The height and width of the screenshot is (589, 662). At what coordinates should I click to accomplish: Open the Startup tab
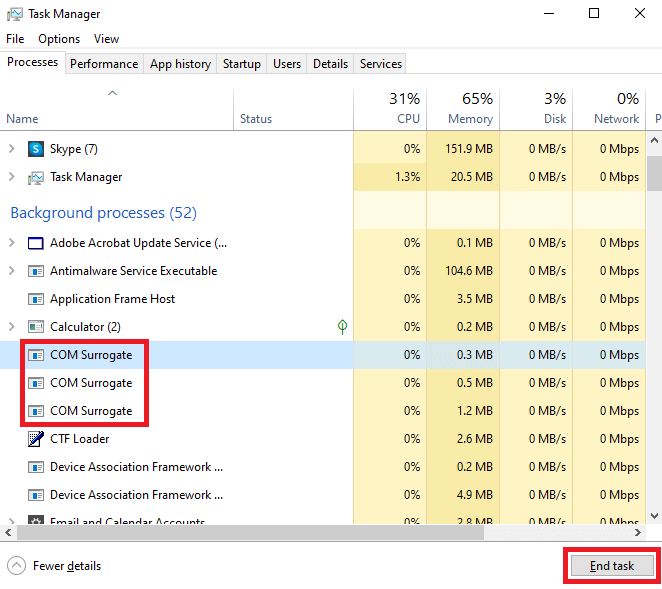242,64
